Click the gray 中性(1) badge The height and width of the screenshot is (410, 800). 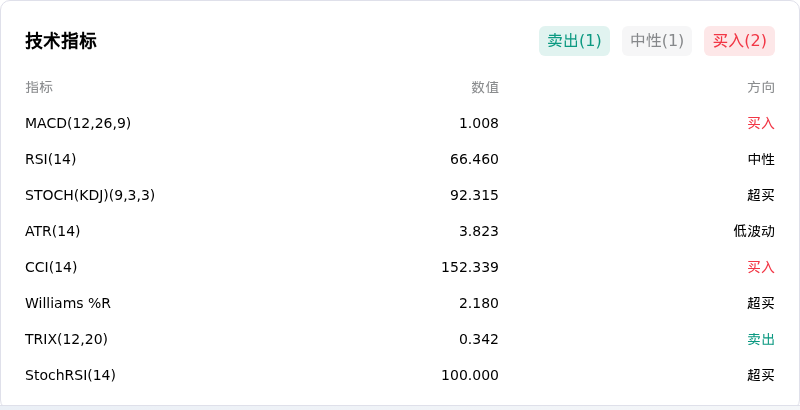[657, 41]
